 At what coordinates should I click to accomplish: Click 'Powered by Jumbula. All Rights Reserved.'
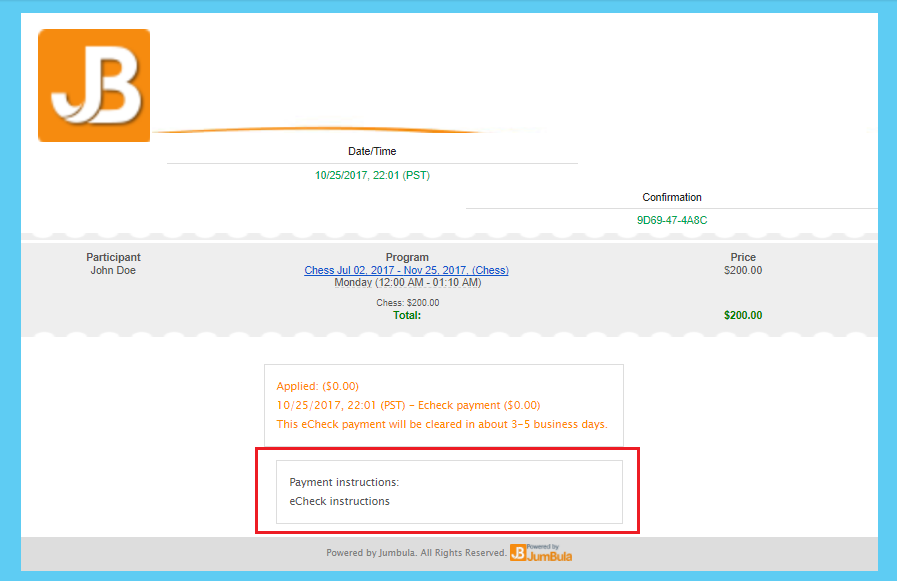click(416, 552)
